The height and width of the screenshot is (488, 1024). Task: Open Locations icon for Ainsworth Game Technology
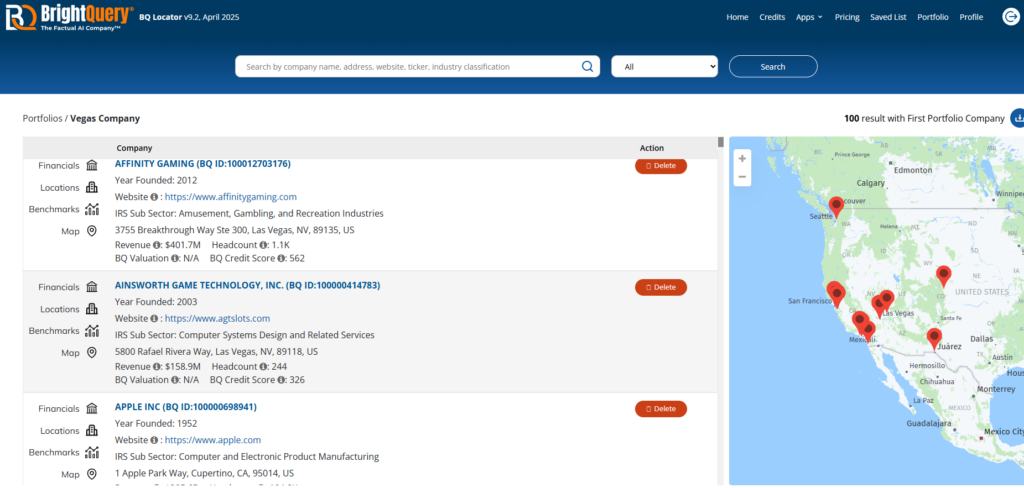point(92,309)
